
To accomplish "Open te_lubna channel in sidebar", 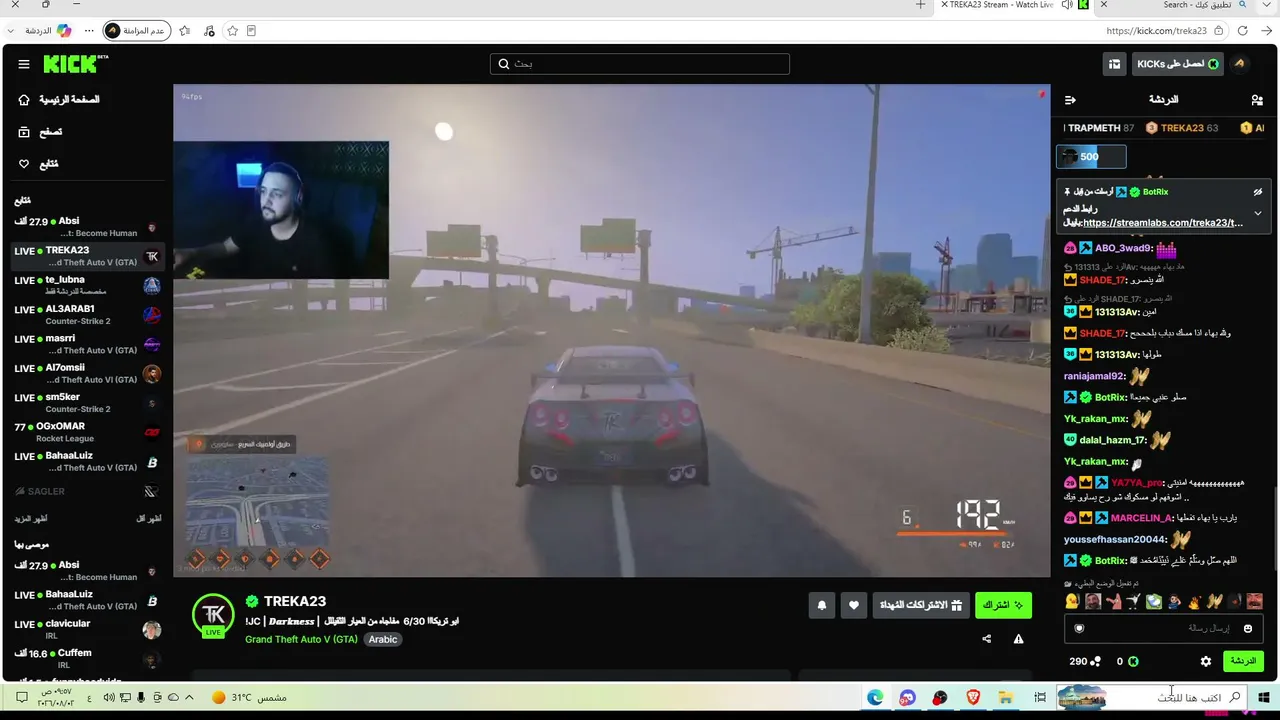I will coord(86,285).
